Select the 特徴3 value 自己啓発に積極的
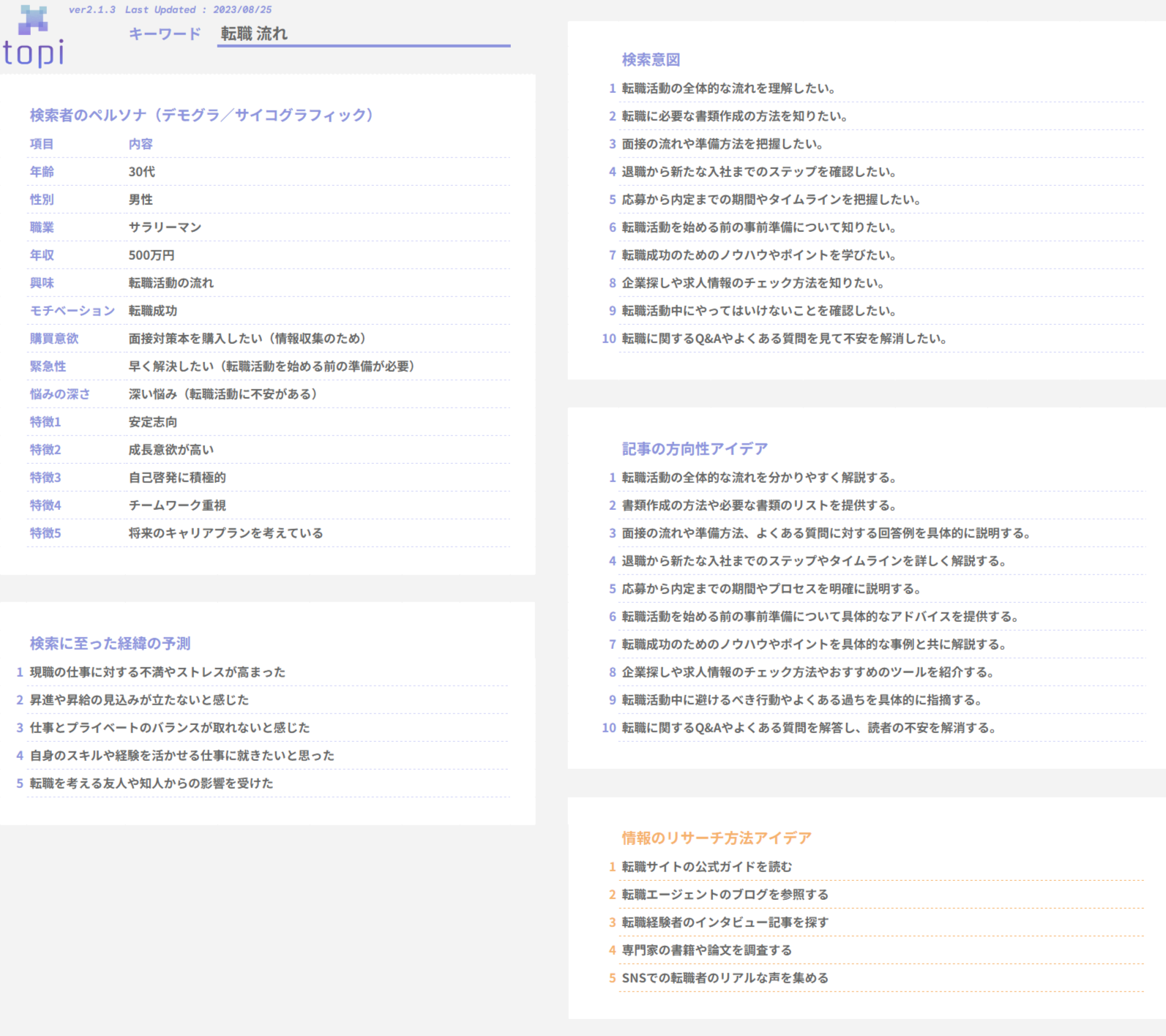The image size is (1166, 1036). [177, 478]
